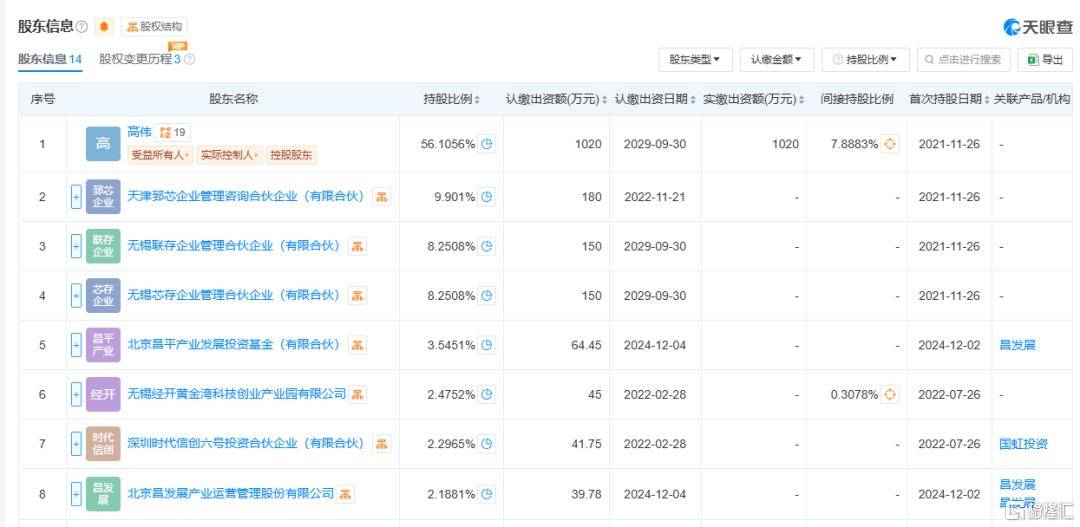Image resolution: width=1080 pixels, height=527 pixels.
Task: Open 无锡芯存企业管理合伙企业 link
Action: 234,296
